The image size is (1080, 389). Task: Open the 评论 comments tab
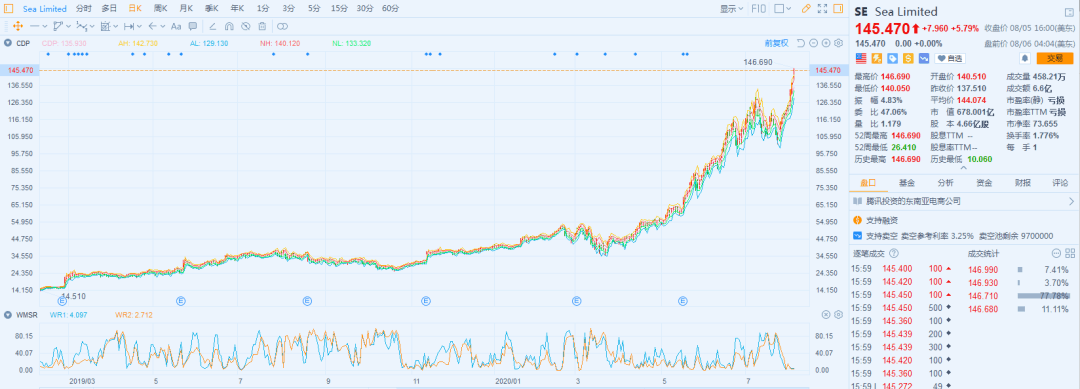(1060, 182)
